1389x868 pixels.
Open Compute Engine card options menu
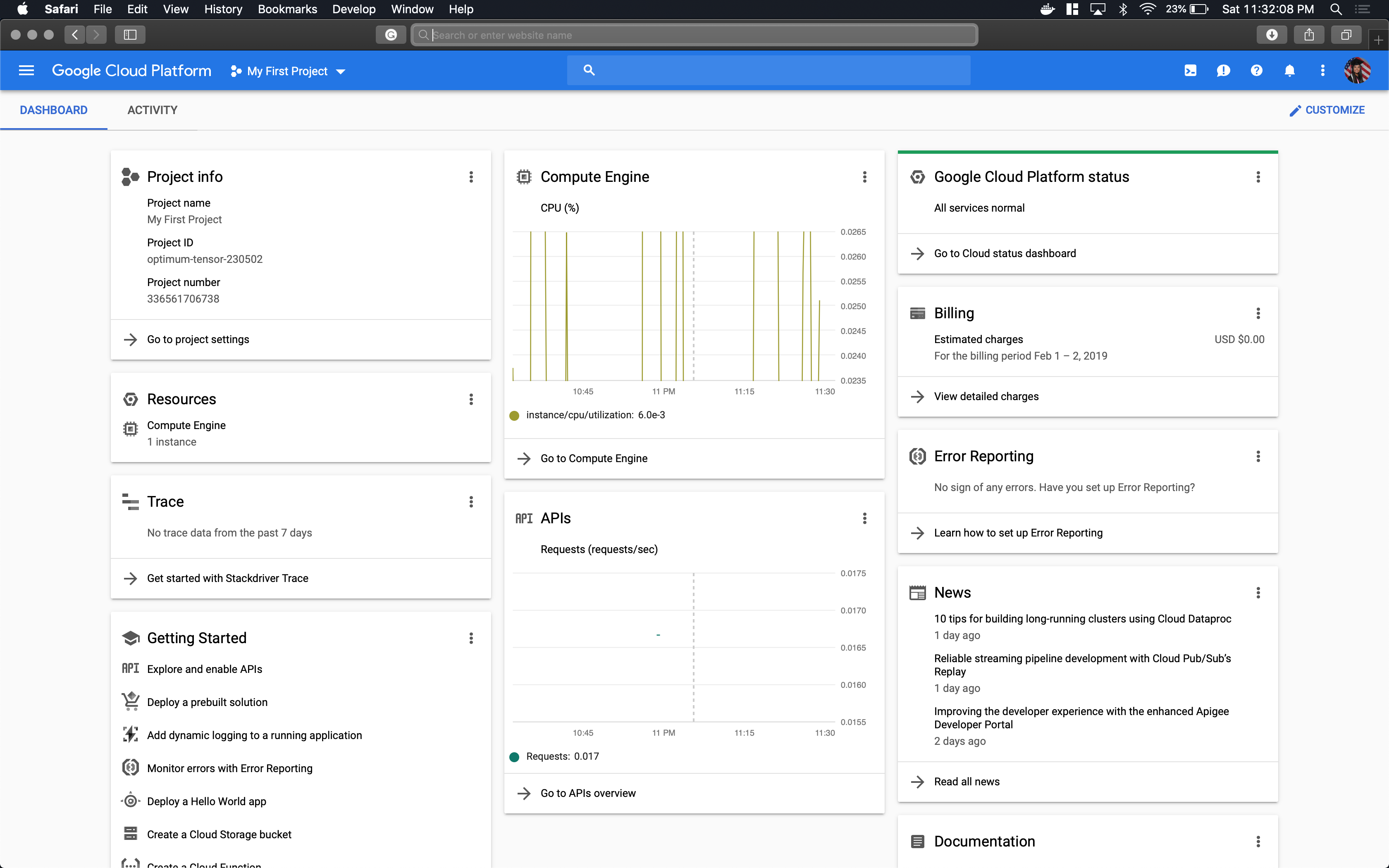click(x=864, y=177)
